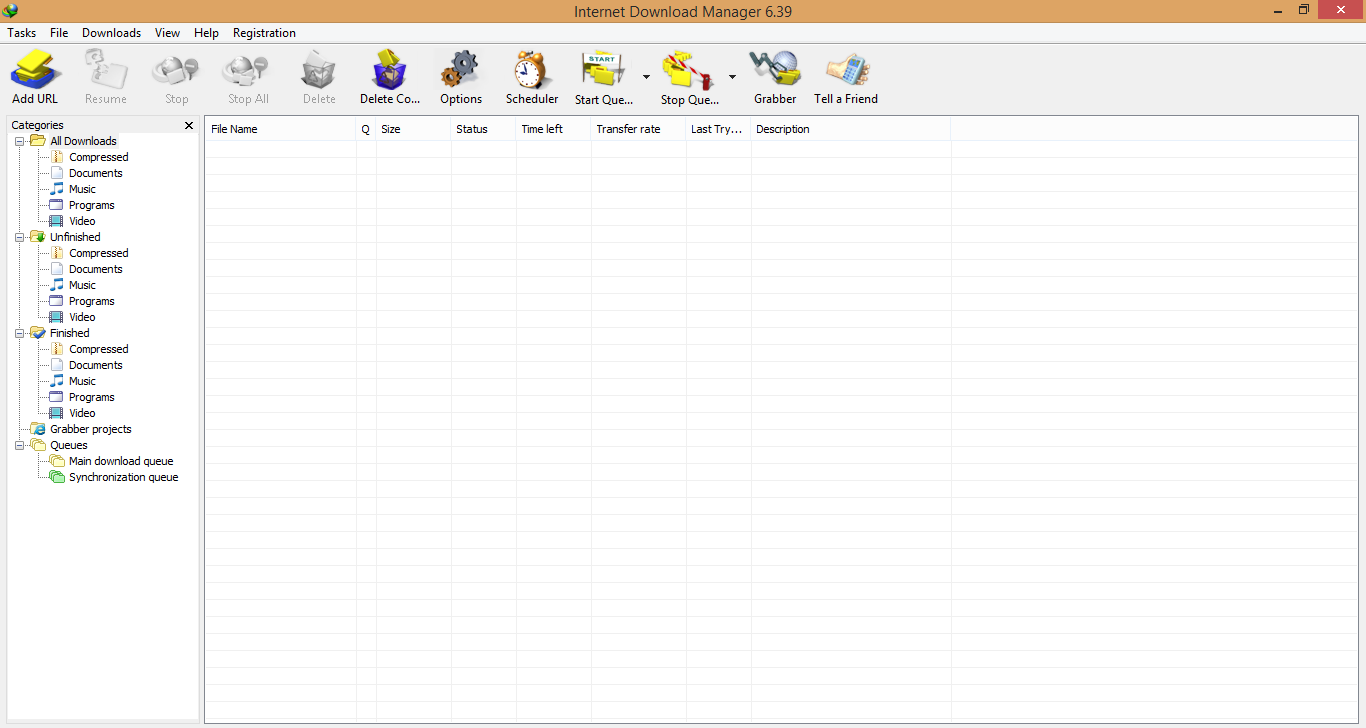This screenshot has height=728, width=1366.
Task: Select Video under Finished
Action: pos(82,413)
